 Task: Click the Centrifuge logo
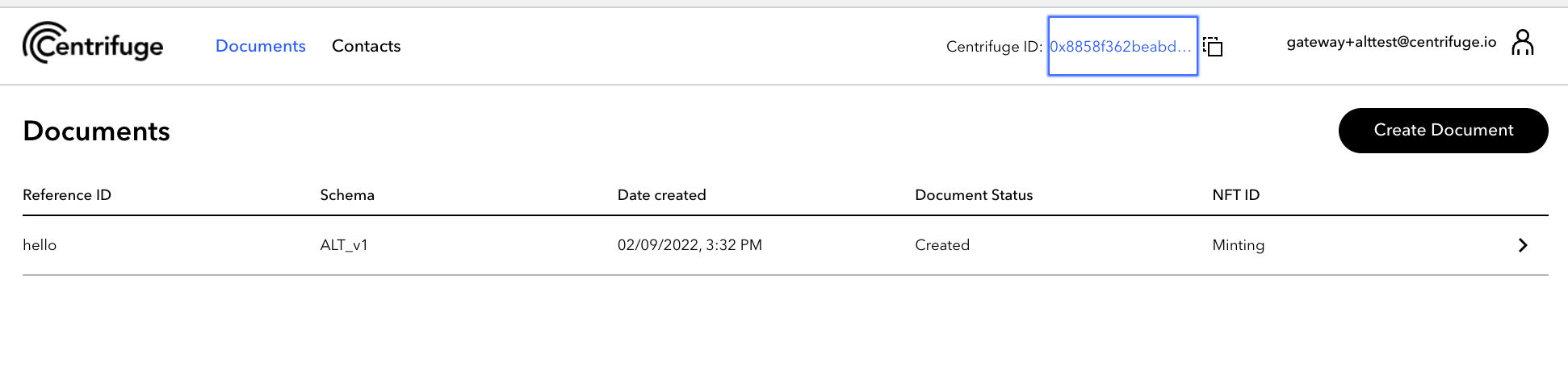coord(93,44)
